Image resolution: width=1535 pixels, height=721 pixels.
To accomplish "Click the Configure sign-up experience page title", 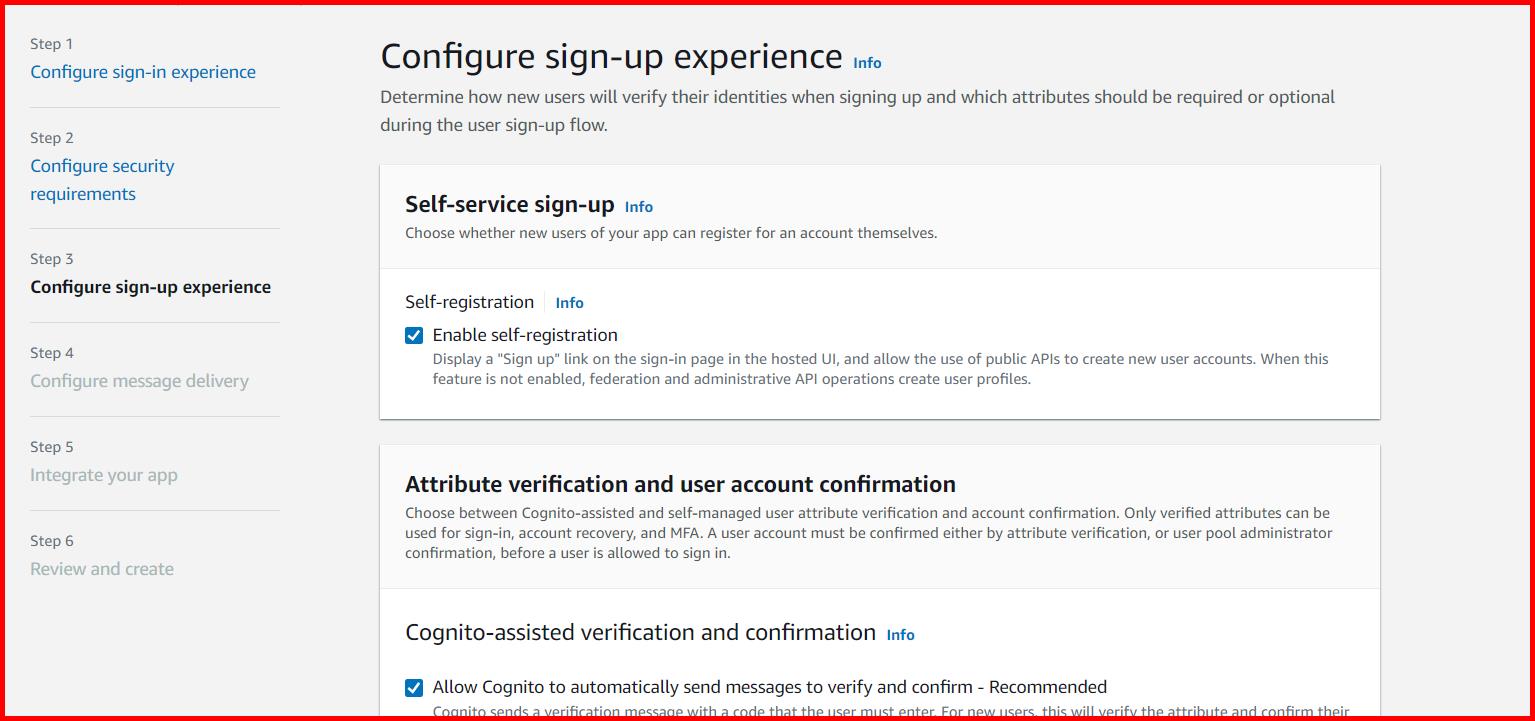I will (611, 56).
